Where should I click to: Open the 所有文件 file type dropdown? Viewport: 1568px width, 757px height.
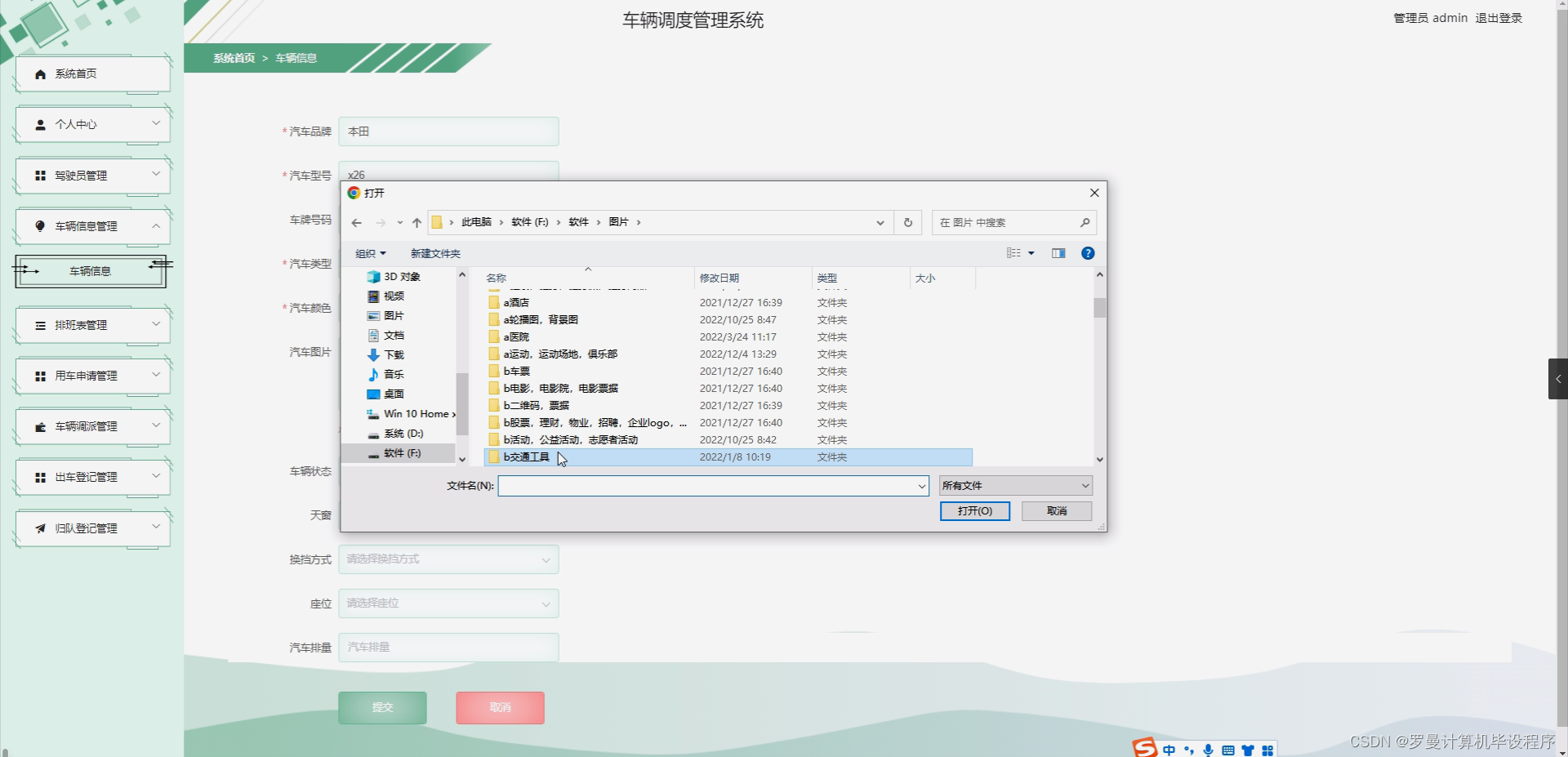1014,485
